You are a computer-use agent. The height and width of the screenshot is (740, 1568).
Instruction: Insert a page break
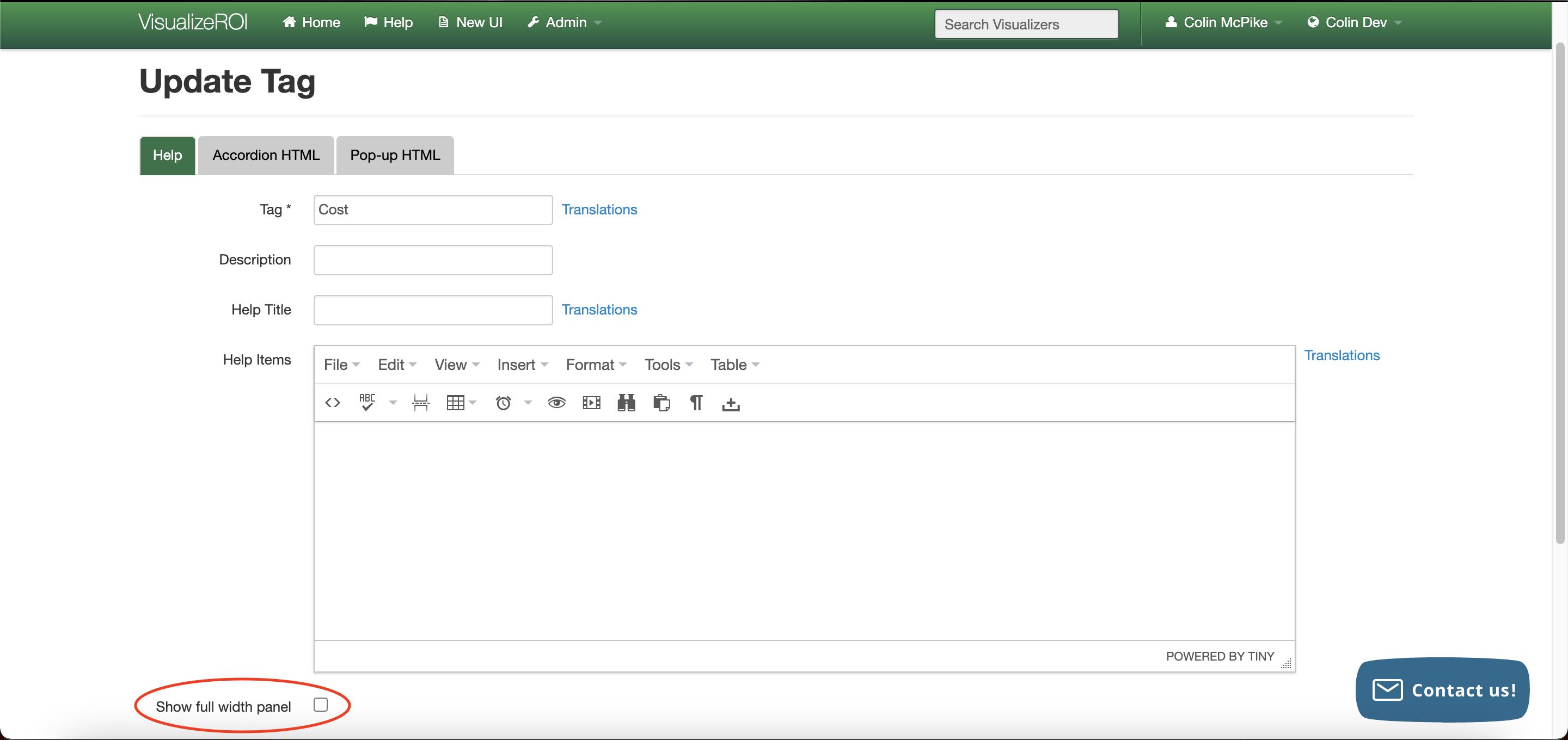point(420,402)
